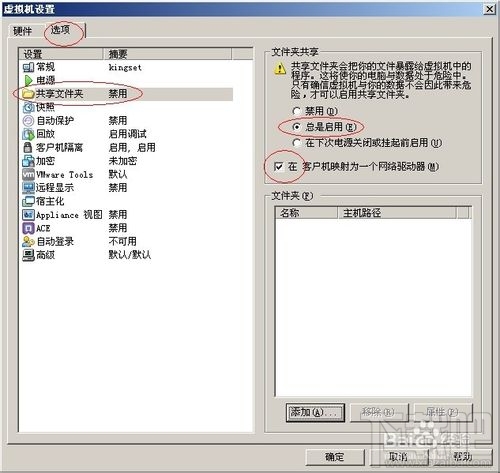Select the 自动登录 autologin users icon

point(28,241)
